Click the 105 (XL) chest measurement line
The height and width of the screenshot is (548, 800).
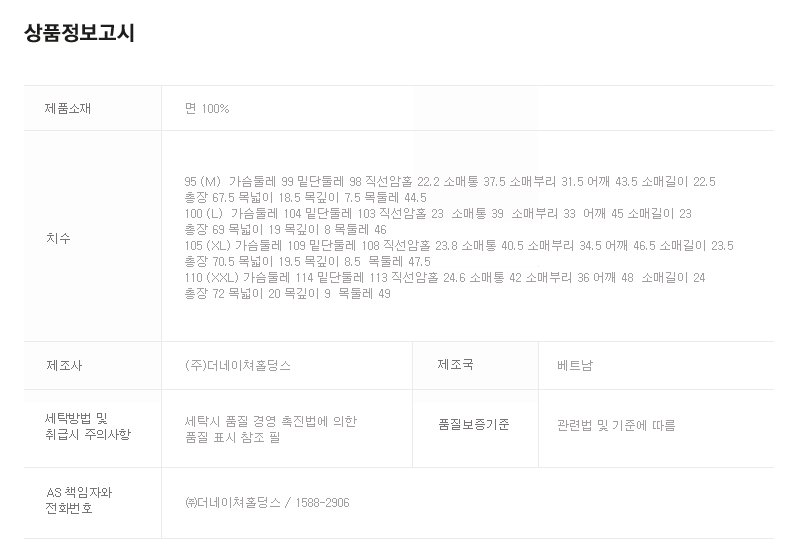coord(459,246)
